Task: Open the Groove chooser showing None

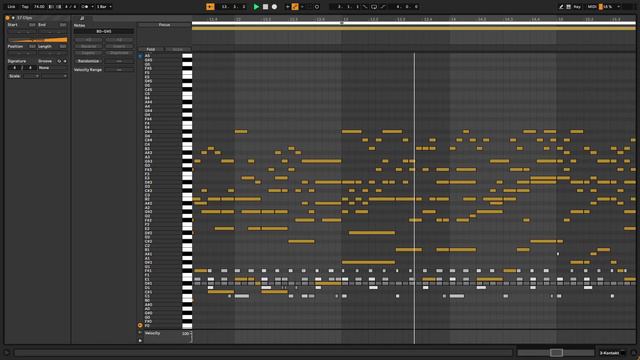Action: pos(53,68)
